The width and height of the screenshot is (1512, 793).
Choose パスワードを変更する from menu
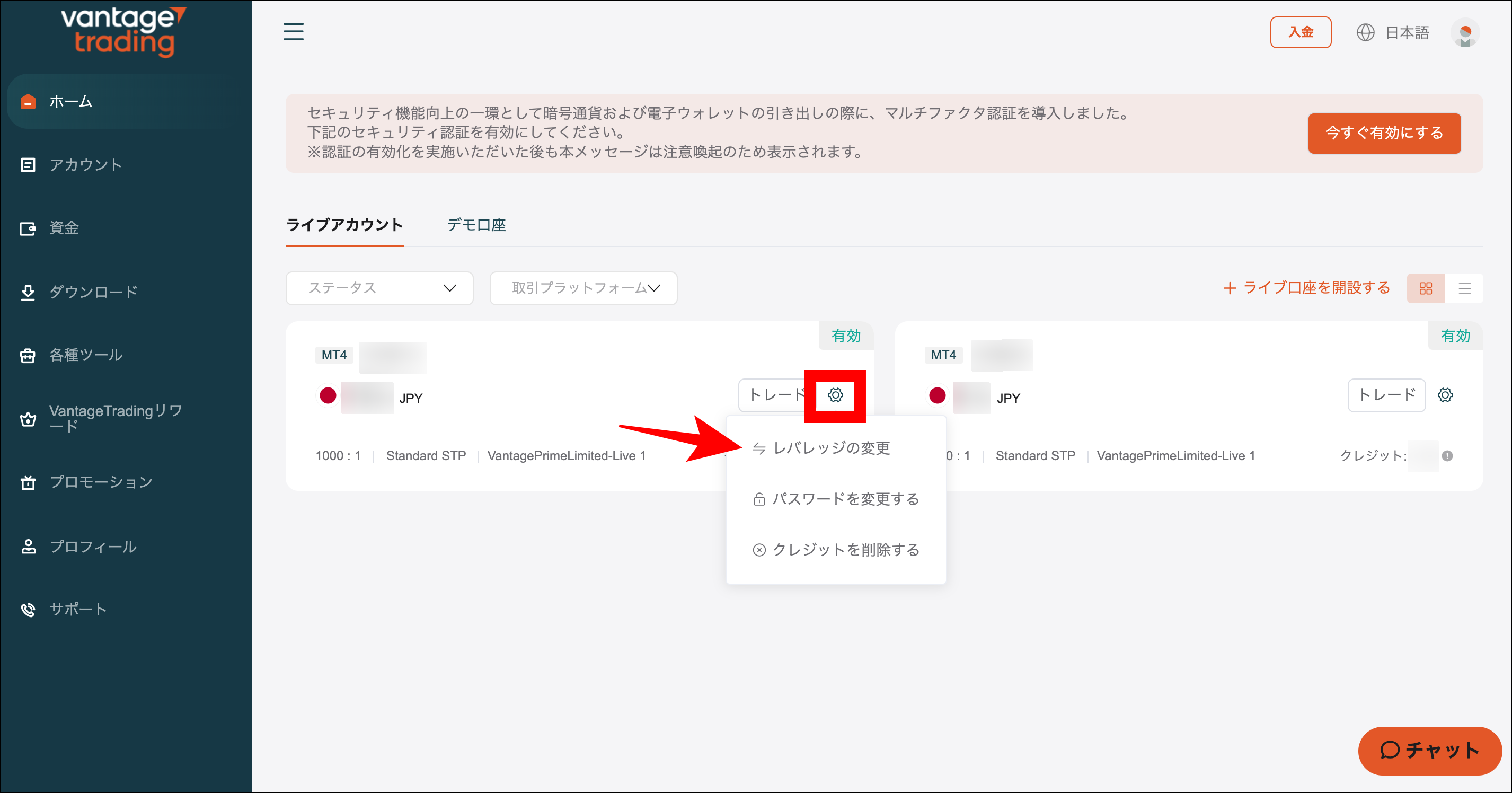point(845,499)
